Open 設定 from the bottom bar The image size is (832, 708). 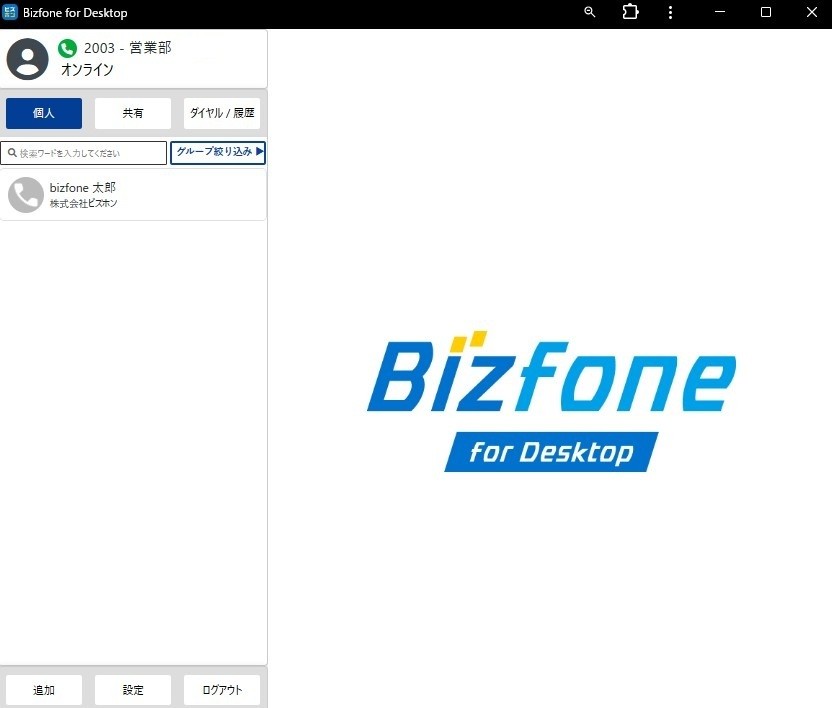click(132, 689)
